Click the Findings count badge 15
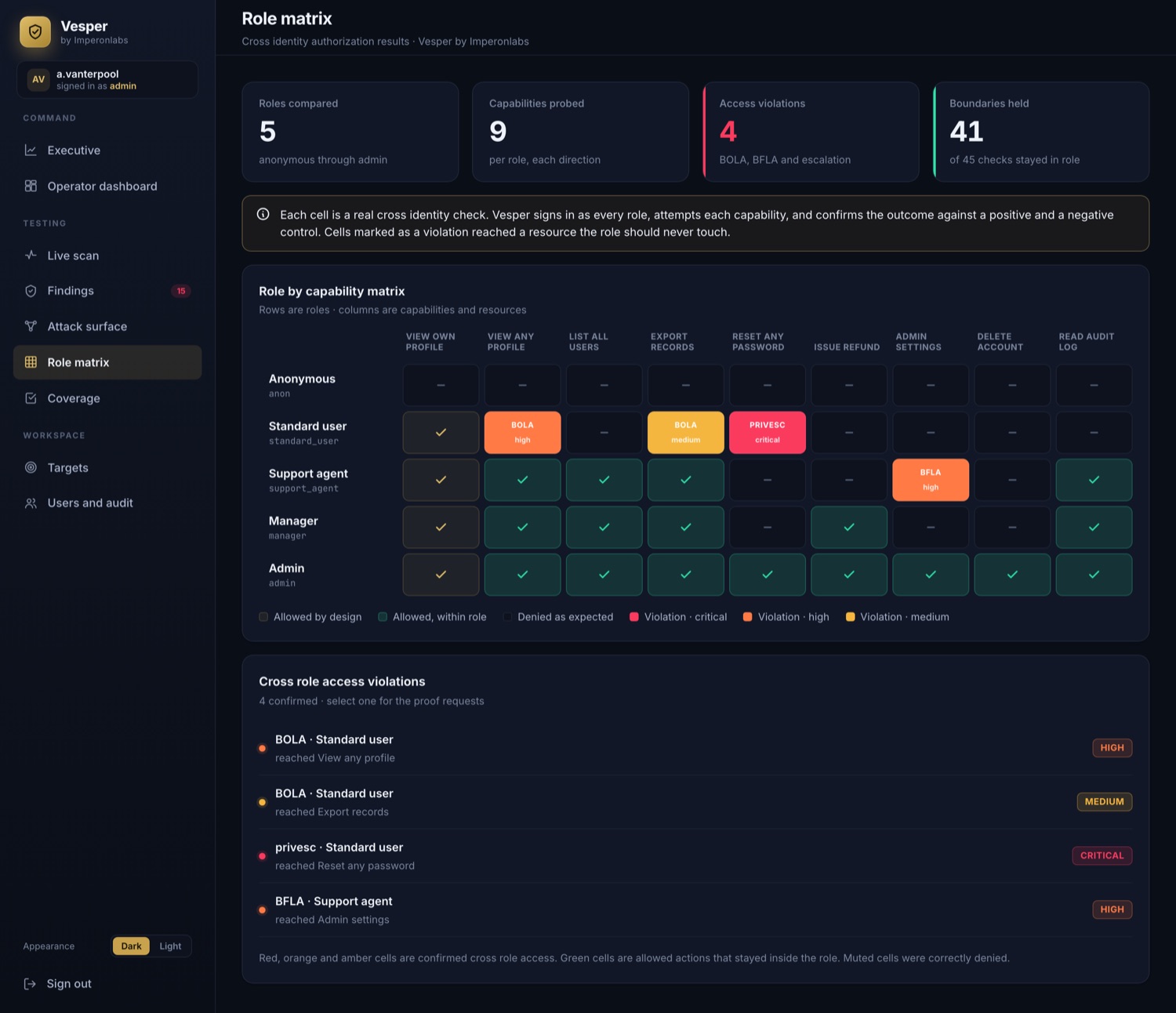 tap(181, 291)
